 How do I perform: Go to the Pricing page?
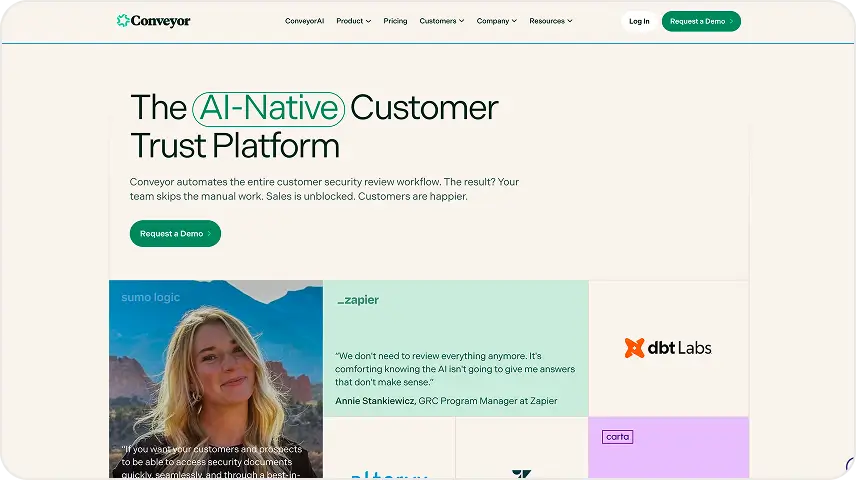[x=395, y=21]
